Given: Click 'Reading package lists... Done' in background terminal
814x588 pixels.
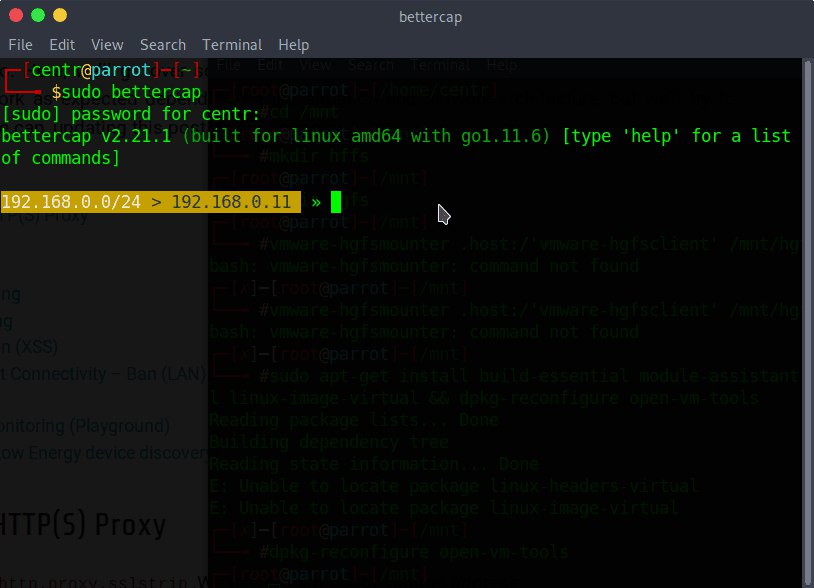Looking at the screenshot, I should click(x=354, y=420).
